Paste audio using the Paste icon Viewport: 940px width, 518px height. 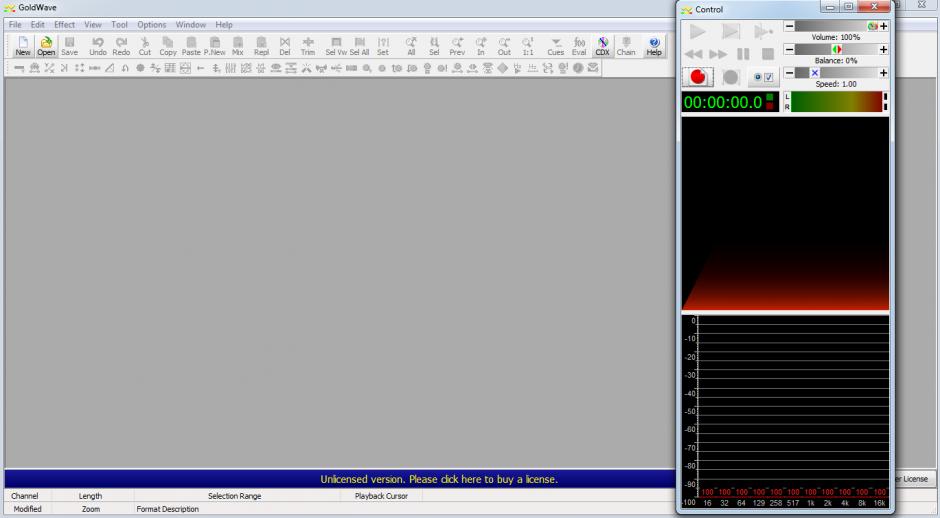[191, 46]
